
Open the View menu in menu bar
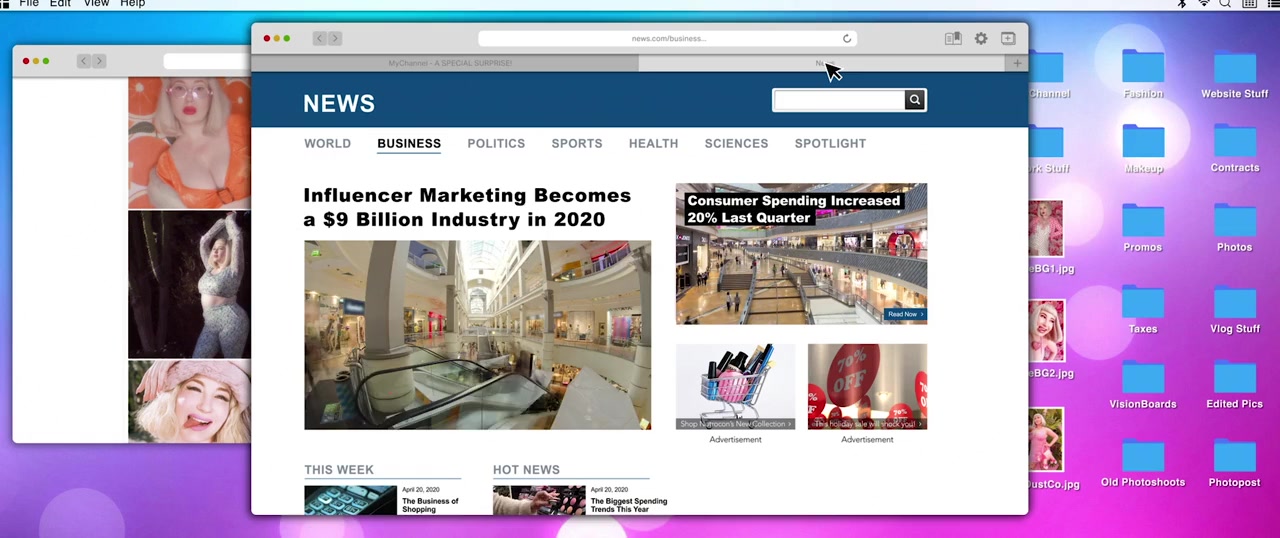(x=96, y=4)
